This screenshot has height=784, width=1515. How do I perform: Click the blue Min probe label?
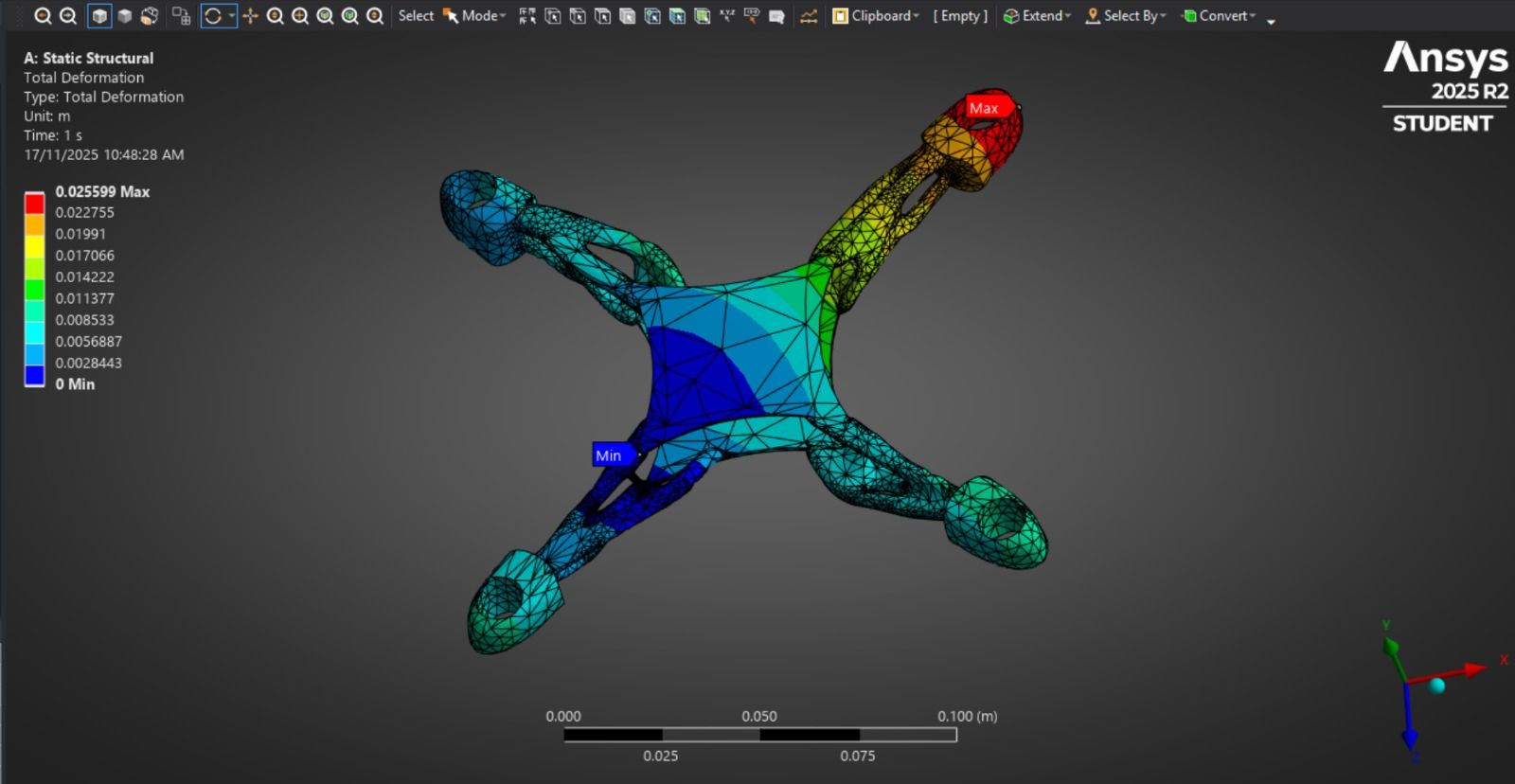[609, 455]
